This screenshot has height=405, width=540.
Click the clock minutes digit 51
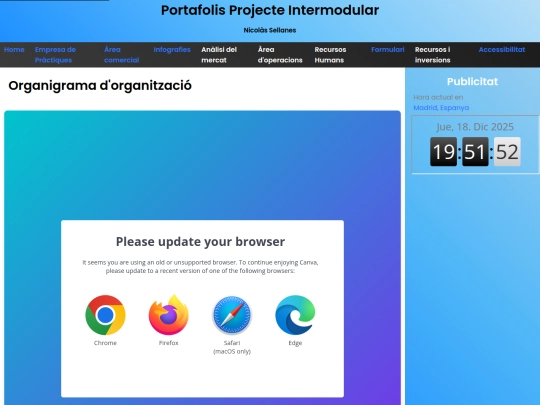[x=475, y=152]
